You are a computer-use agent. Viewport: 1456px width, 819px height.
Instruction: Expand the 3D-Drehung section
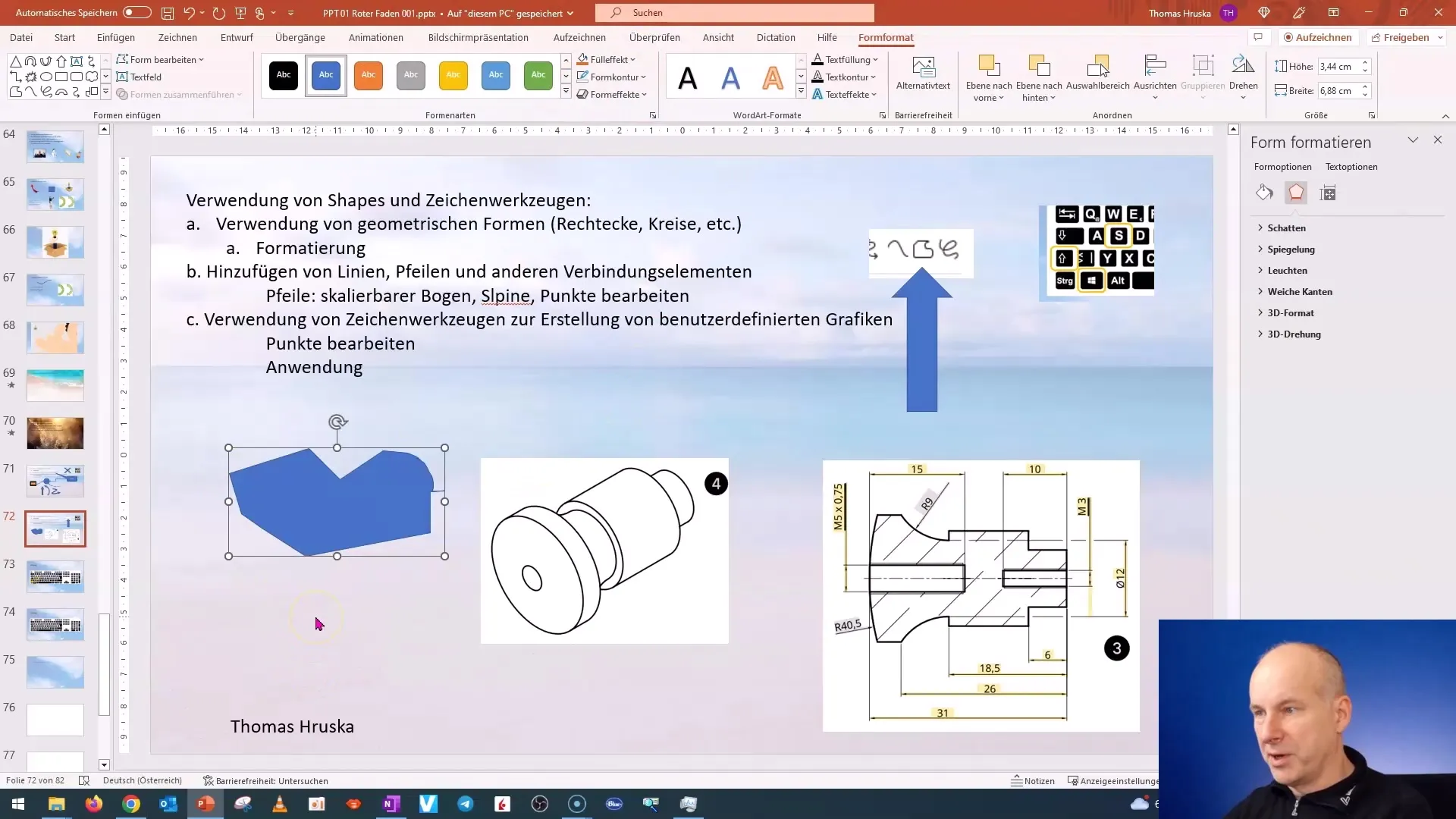(x=1288, y=334)
